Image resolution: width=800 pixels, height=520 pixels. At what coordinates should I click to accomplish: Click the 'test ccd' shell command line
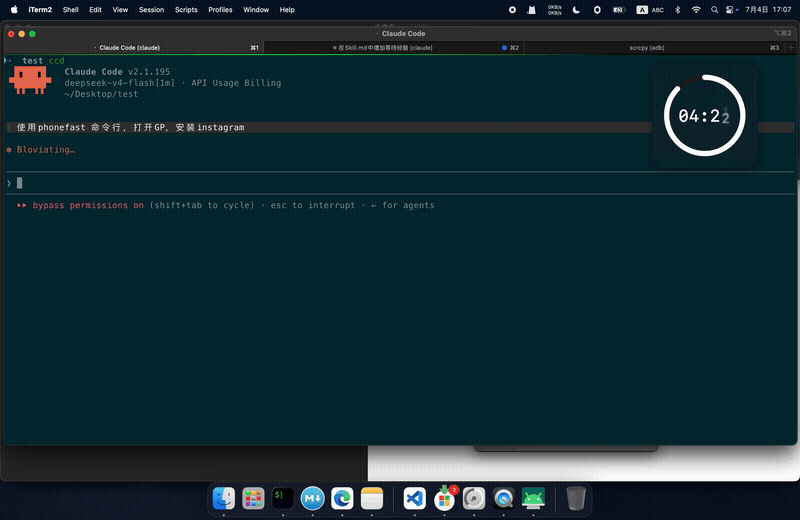43,60
